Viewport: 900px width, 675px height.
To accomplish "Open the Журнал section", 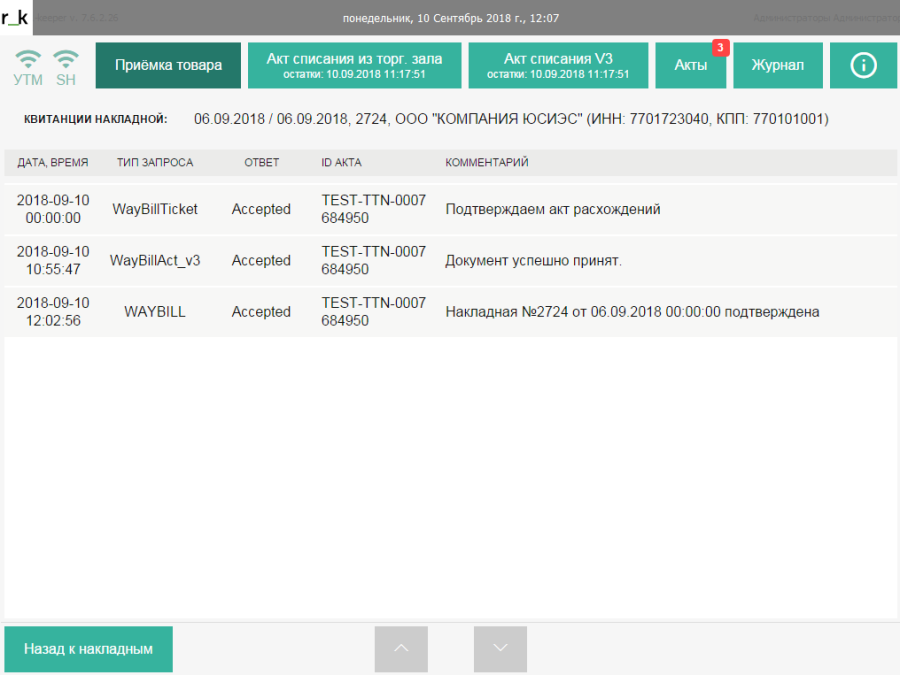I will click(x=778, y=65).
